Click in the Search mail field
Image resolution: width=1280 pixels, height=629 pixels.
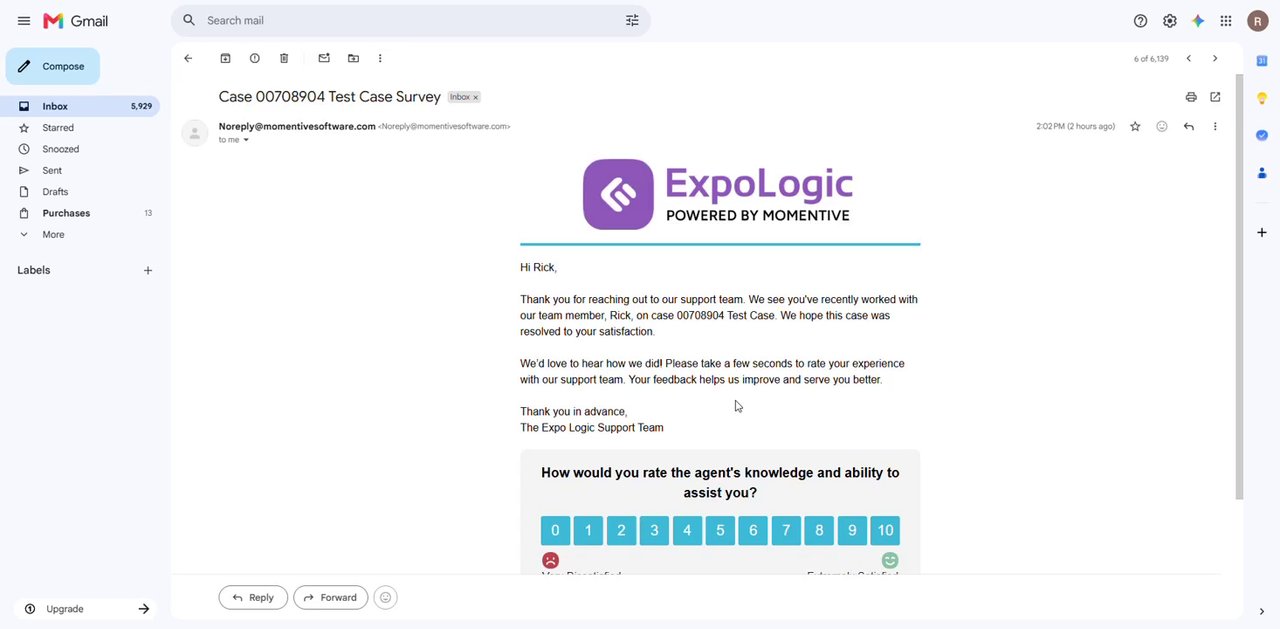coord(410,20)
